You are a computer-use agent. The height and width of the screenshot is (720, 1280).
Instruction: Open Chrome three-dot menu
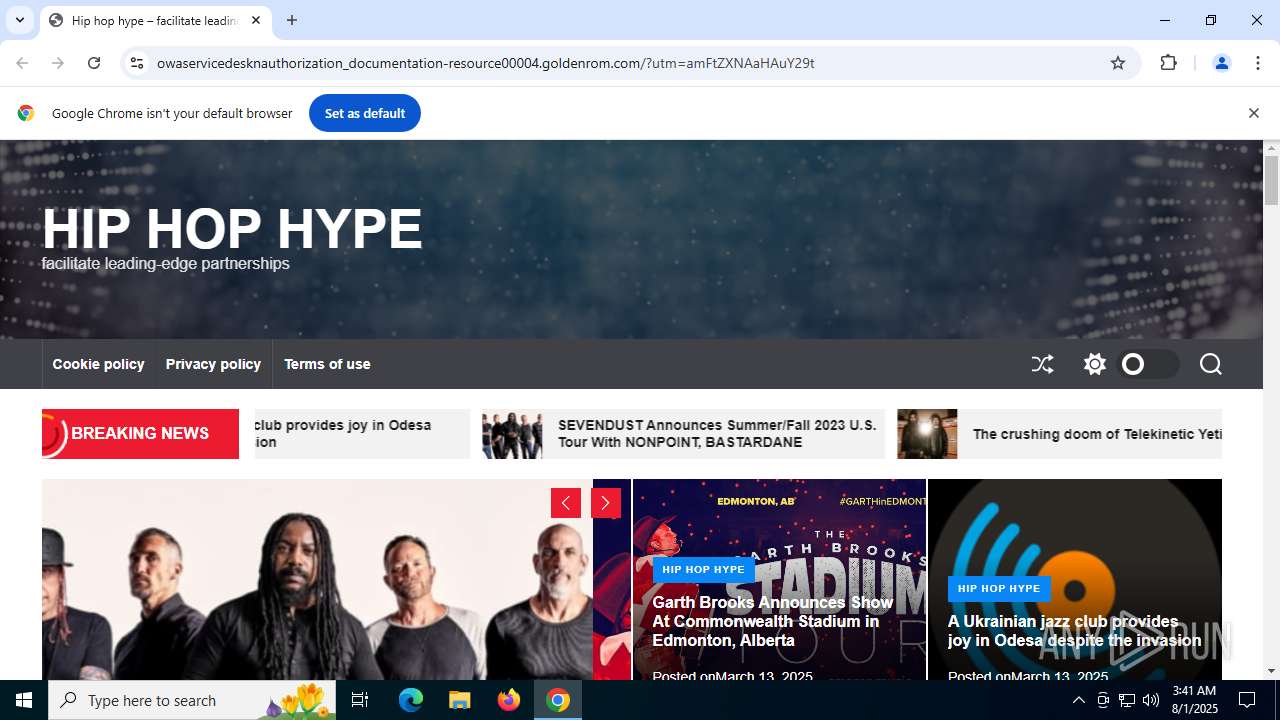click(1258, 63)
